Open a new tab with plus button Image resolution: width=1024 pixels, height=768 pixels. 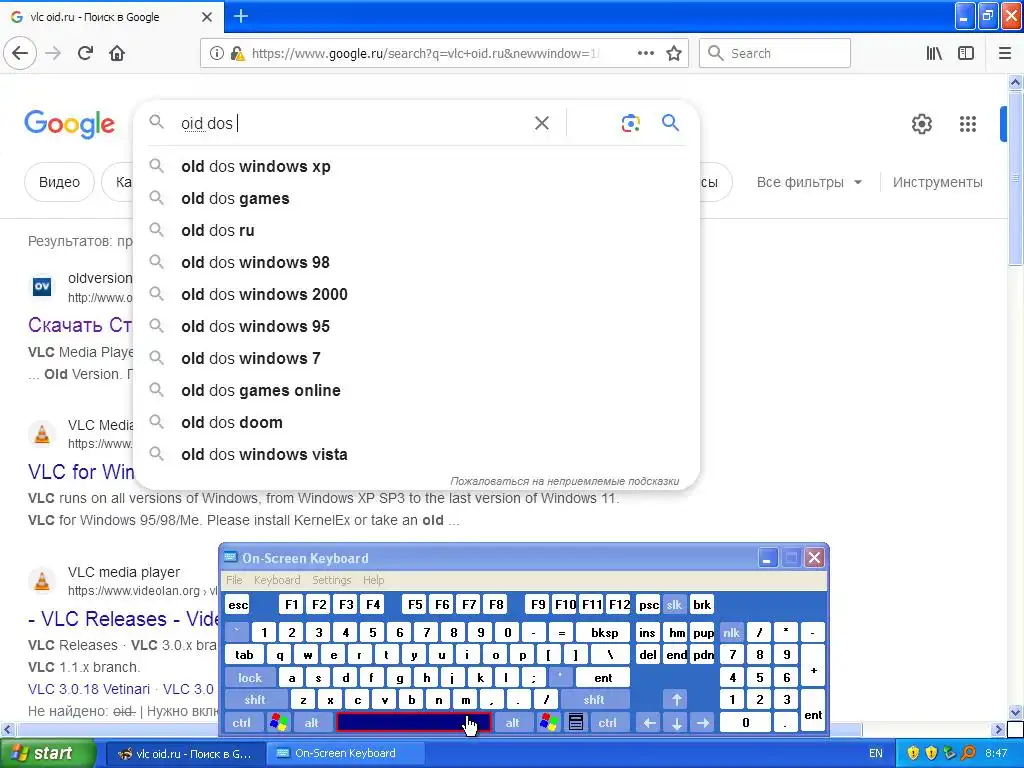(x=240, y=16)
